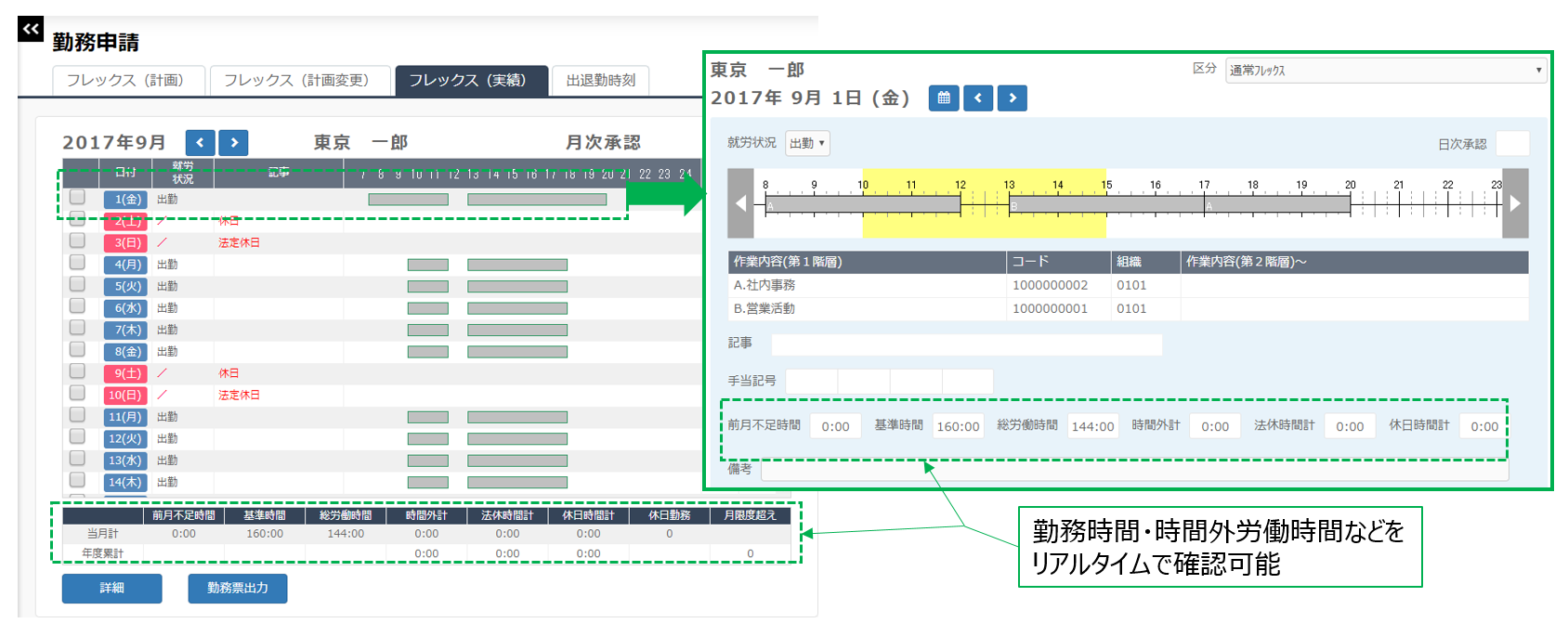Image resolution: width=1568 pixels, height=636 pixels.
Task: Click 月限度超え column header in summary
Action: click(x=750, y=515)
